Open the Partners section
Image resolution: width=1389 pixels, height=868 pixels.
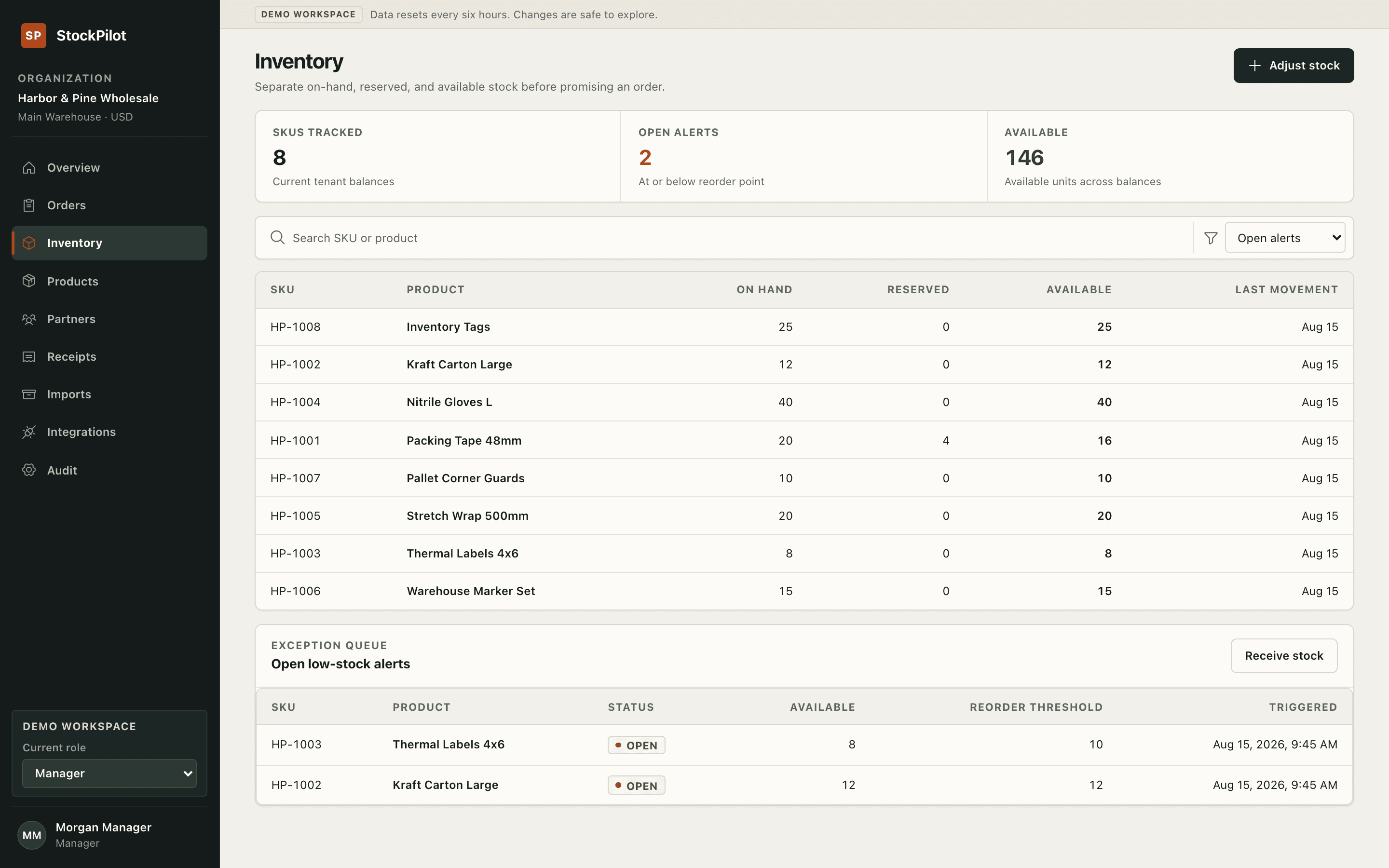(x=109, y=319)
